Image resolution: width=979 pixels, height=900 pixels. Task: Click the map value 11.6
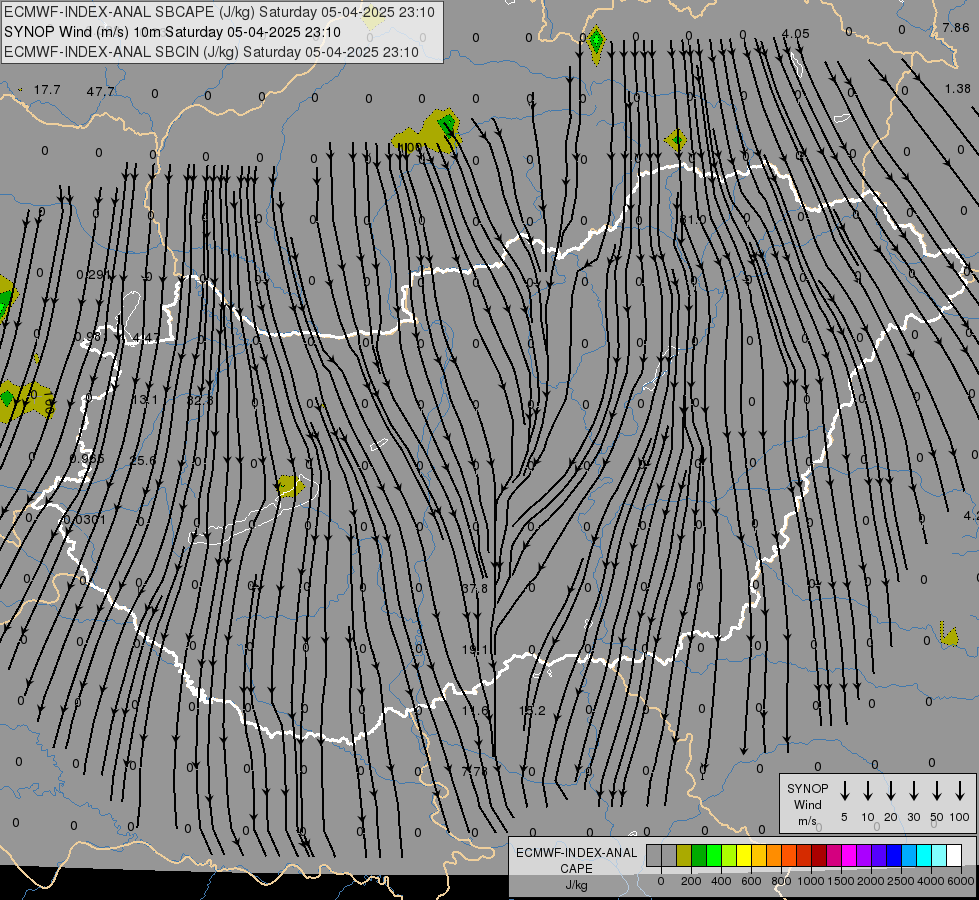pos(475,711)
